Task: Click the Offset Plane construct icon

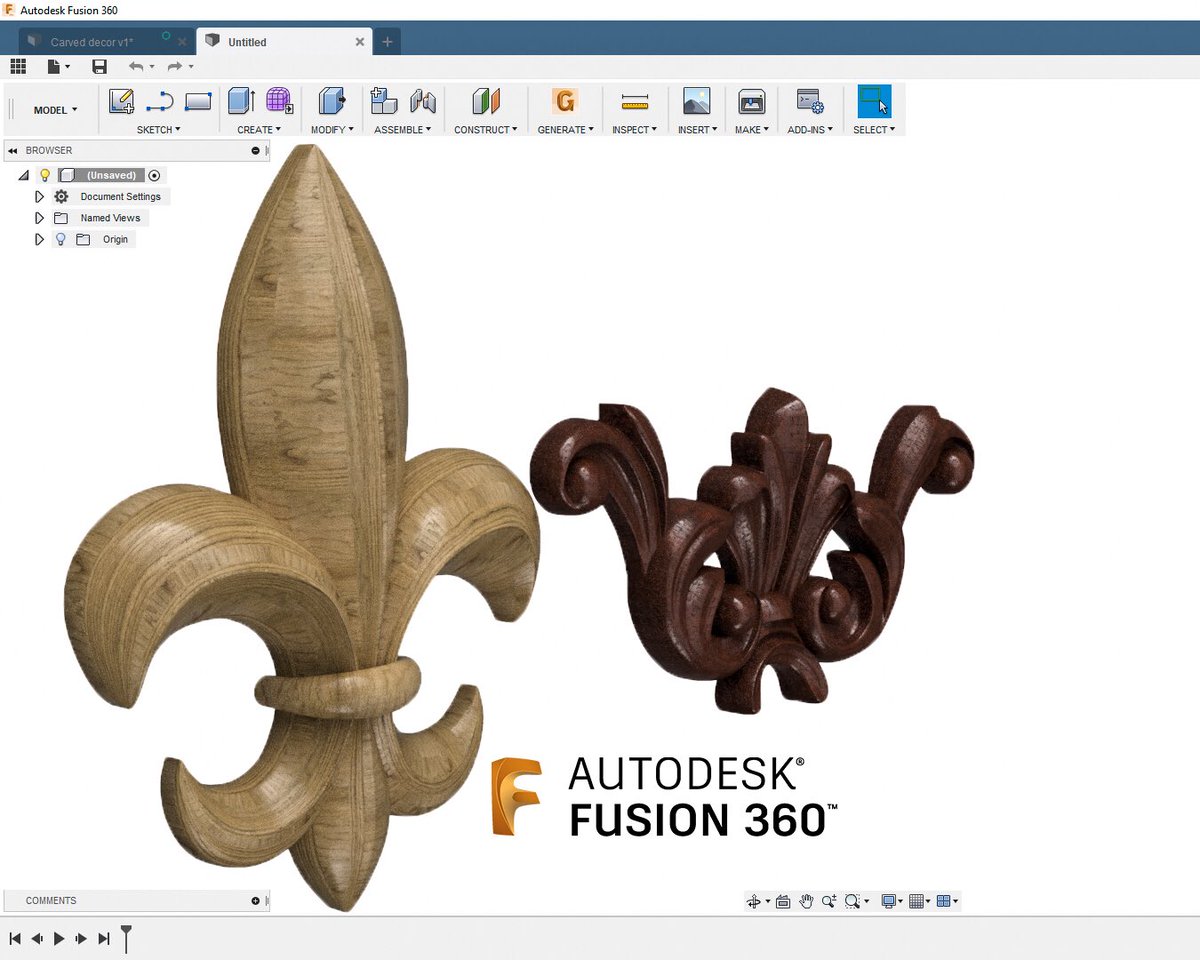Action: pos(486,101)
